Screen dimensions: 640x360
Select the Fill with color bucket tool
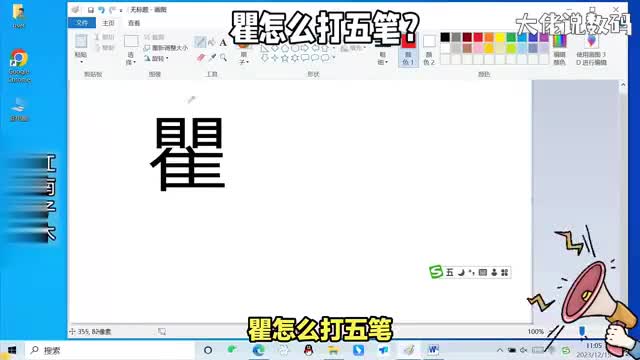[x=211, y=42]
